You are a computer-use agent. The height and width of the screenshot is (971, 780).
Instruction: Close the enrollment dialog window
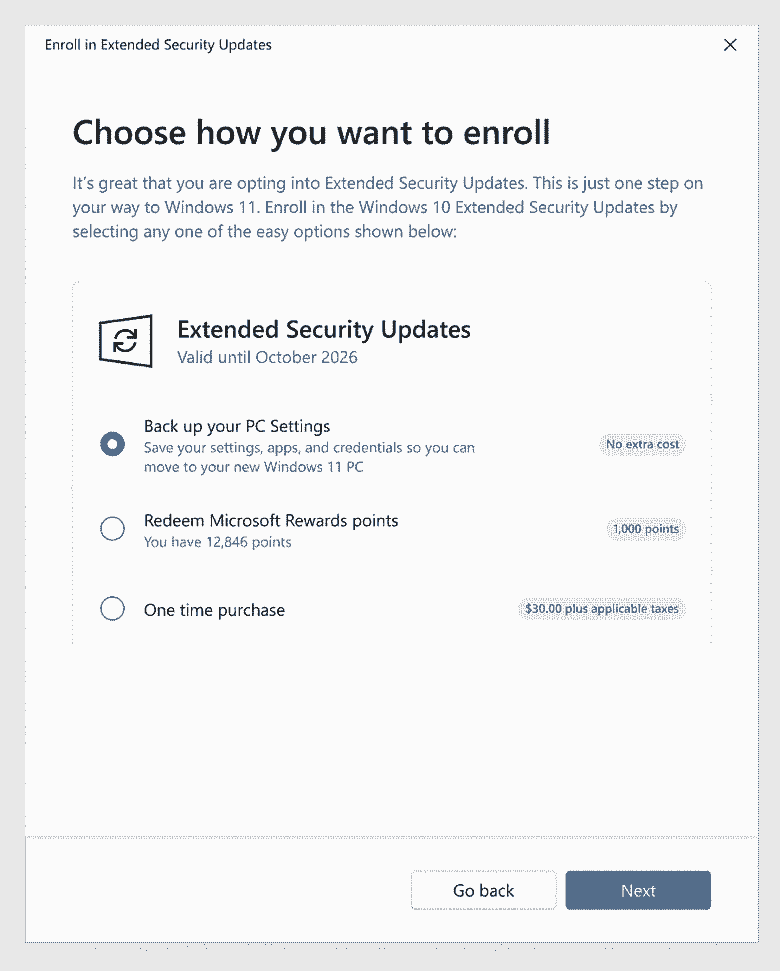730,45
